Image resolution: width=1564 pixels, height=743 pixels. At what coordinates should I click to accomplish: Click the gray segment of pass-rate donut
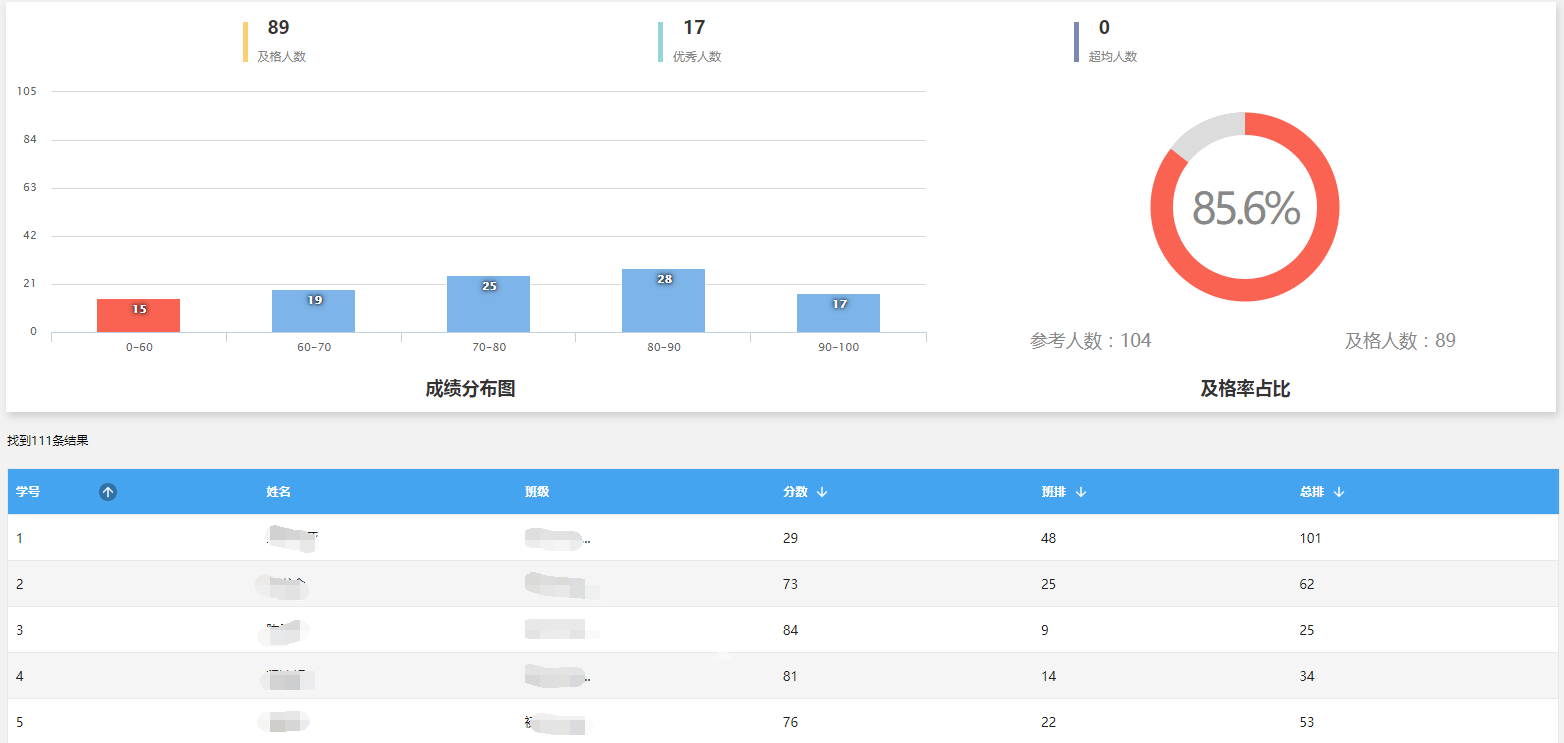[1203, 132]
